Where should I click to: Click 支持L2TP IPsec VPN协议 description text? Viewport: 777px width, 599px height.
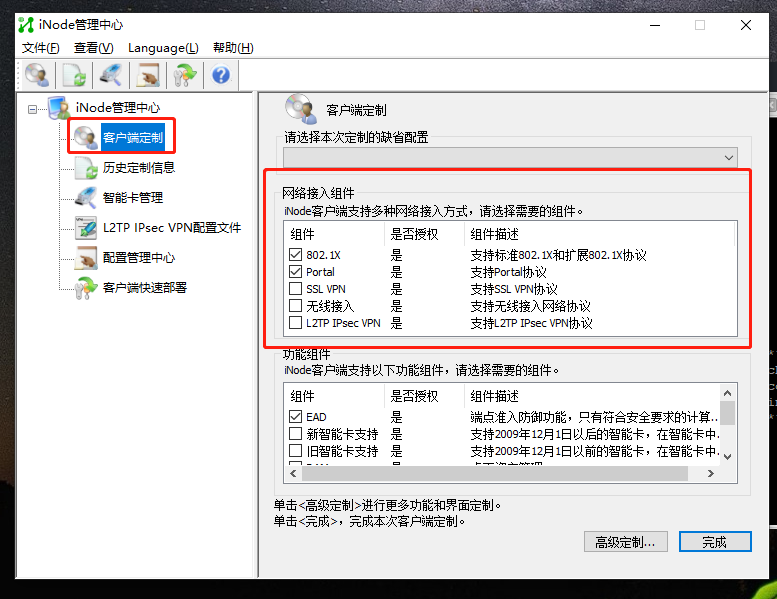[531, 323]
